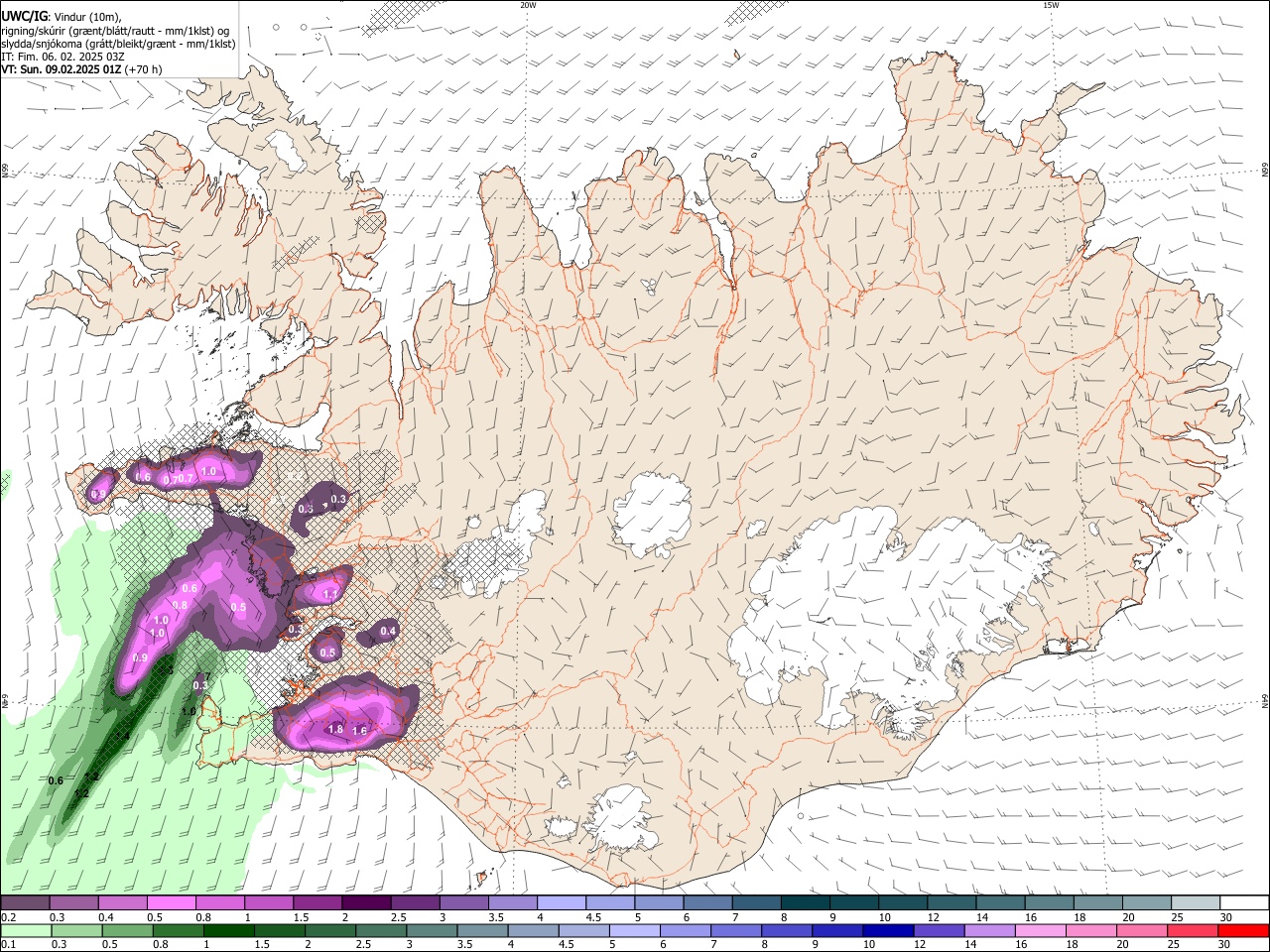Select upper legend swatch between 0.8 and 1
The image size is (1270, 952).
coord(220,903)
